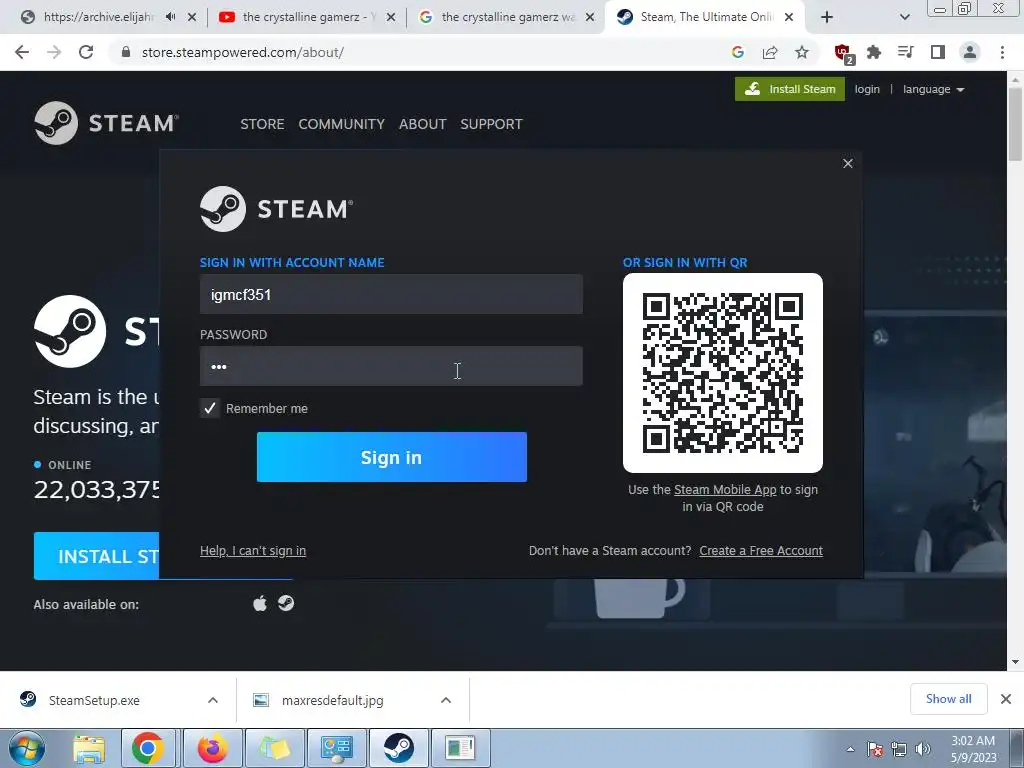Image resolution: width=1024 pixels, height=768 pixels.
Task: Open the Help, I can't sign in link
Action: (253, 551)
